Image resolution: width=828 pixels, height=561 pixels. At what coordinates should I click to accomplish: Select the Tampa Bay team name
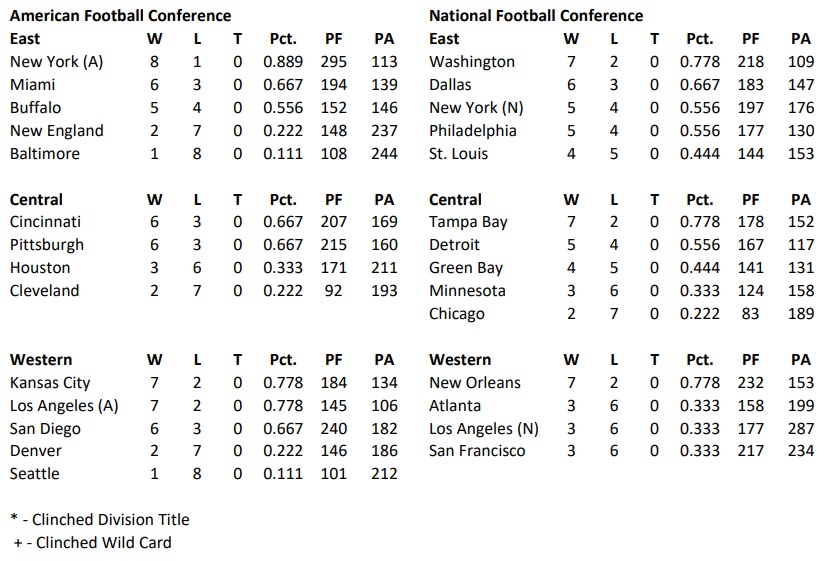(x=468, y=222)
